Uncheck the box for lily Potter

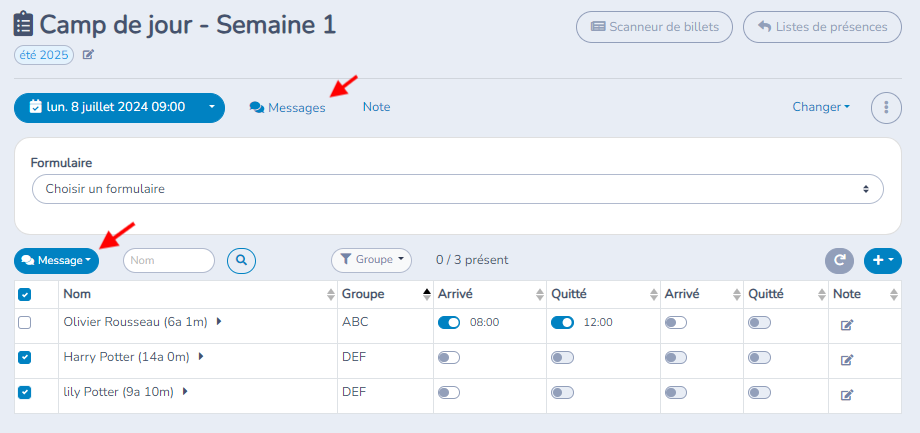(24, 393)
